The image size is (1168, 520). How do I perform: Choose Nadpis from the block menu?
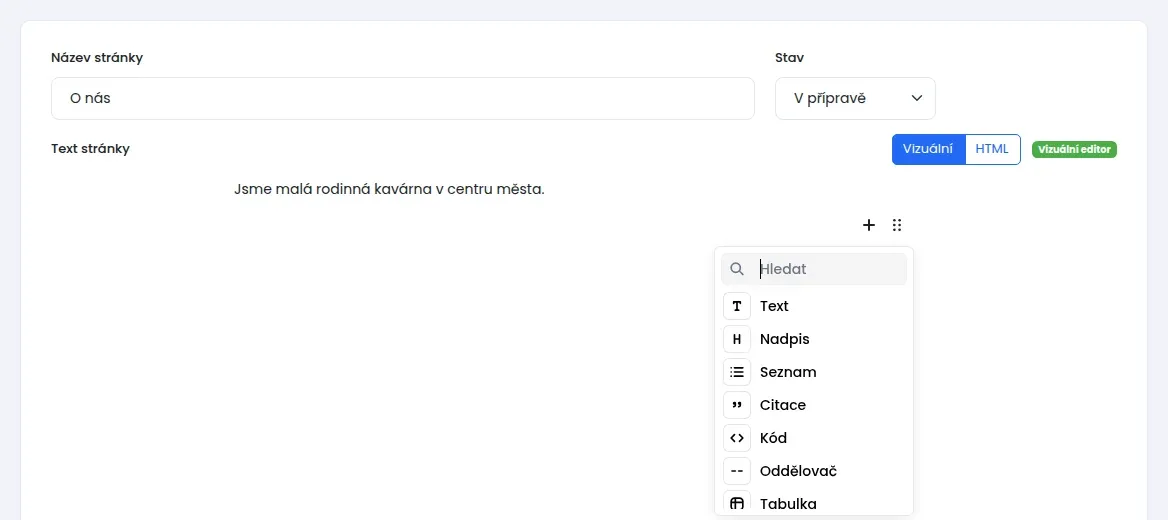click(813, 339)
